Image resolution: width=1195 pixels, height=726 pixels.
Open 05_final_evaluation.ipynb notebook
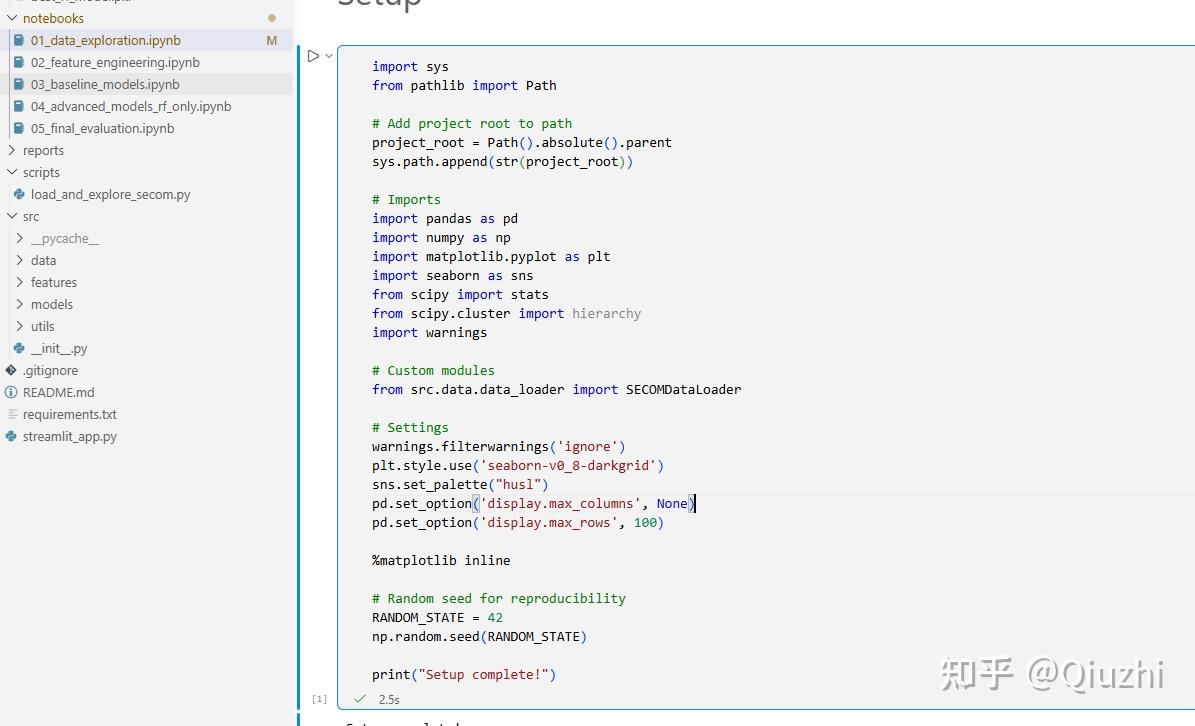pyautogui.click(x=102, y=129)
